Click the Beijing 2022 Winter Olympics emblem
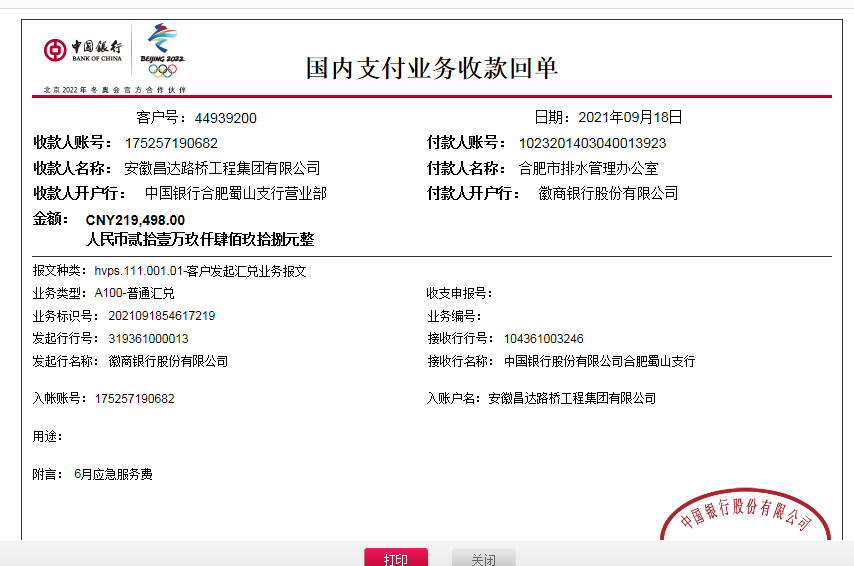 pyautogui.click(x=162, y=50)
